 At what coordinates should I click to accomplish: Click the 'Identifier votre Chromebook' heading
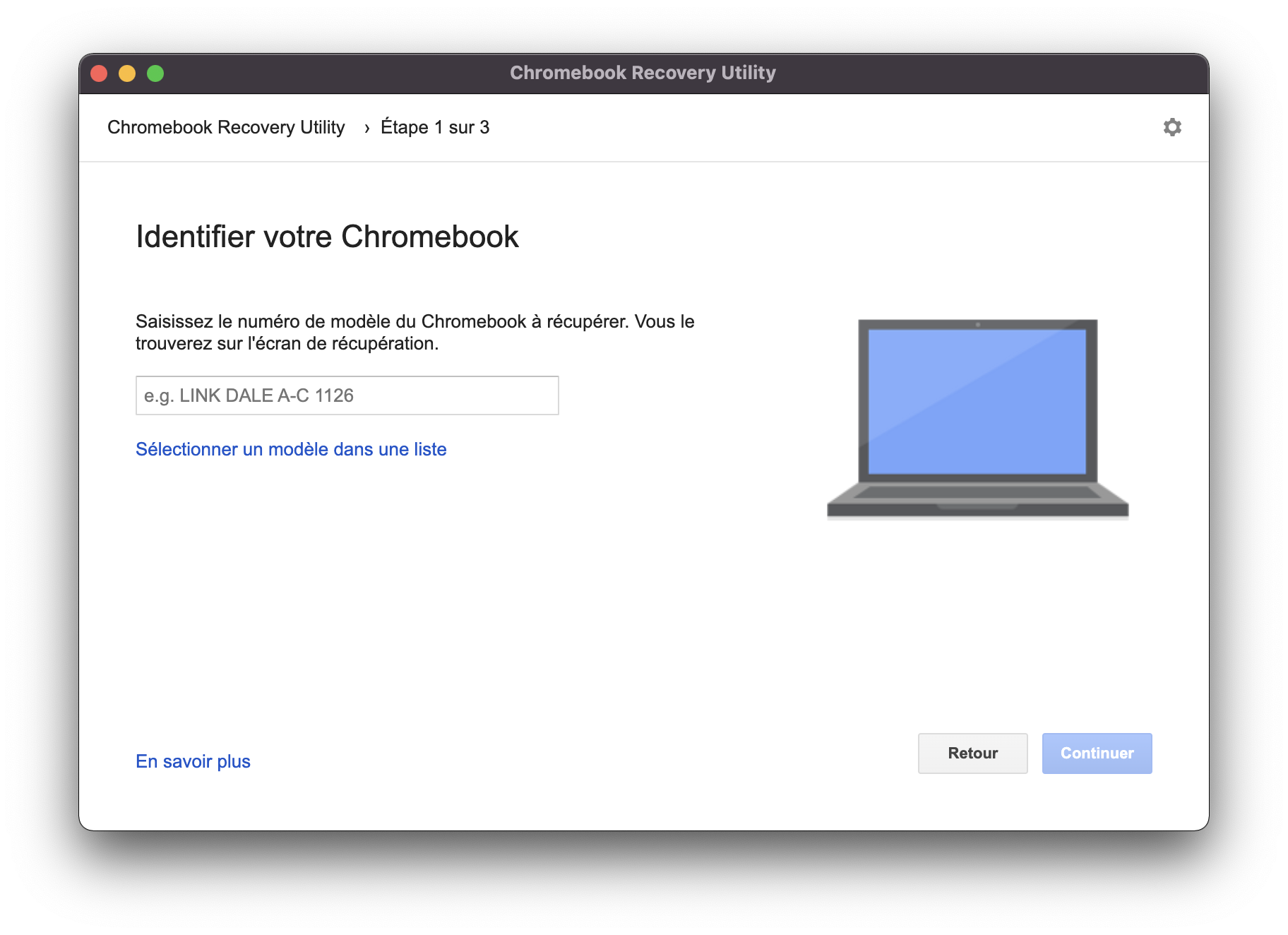(x=327, y=237)
